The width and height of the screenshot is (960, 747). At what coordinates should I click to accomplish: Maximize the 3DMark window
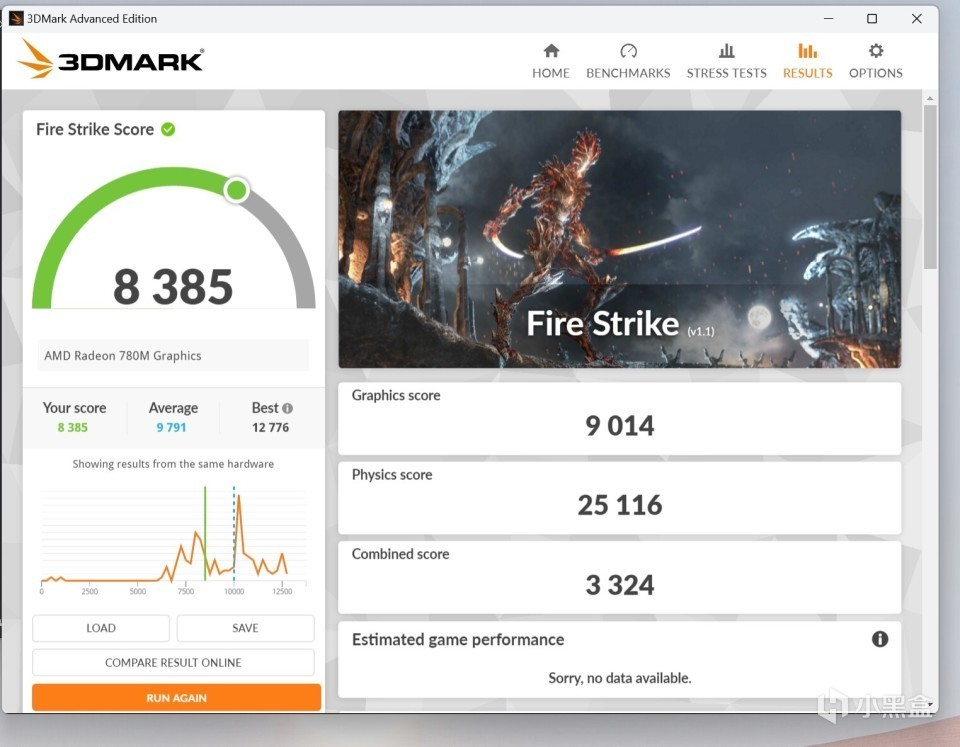872,18
